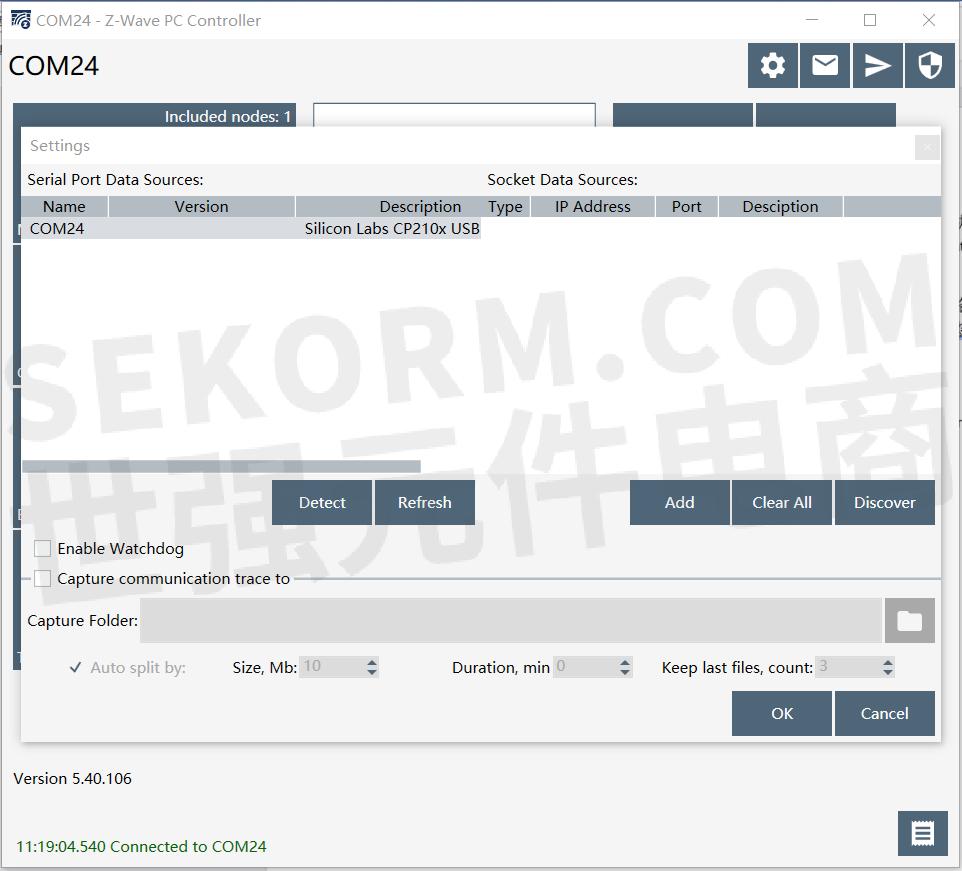This screenshot has width=962, height=871.
Task: Click the envelope message icon in the toolbar
Action: 824,65
